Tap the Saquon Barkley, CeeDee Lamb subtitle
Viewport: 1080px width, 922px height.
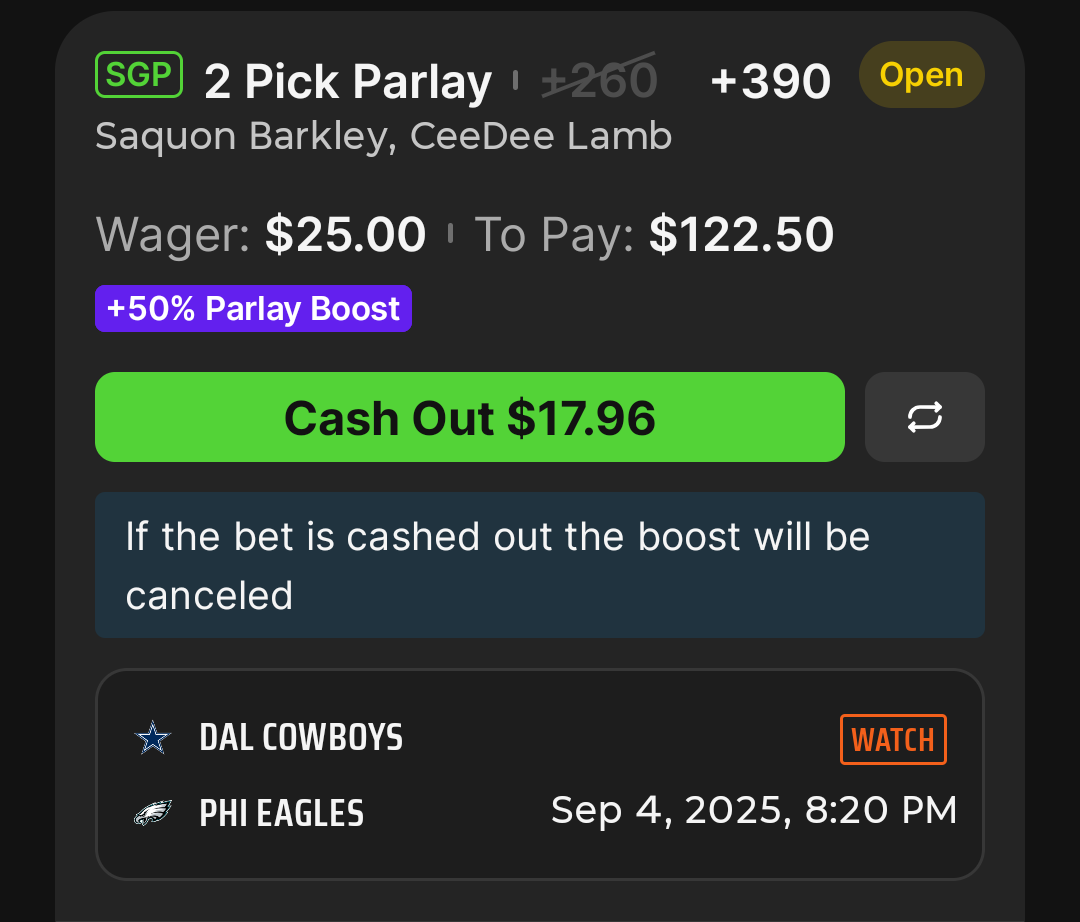tap(384, 136)
